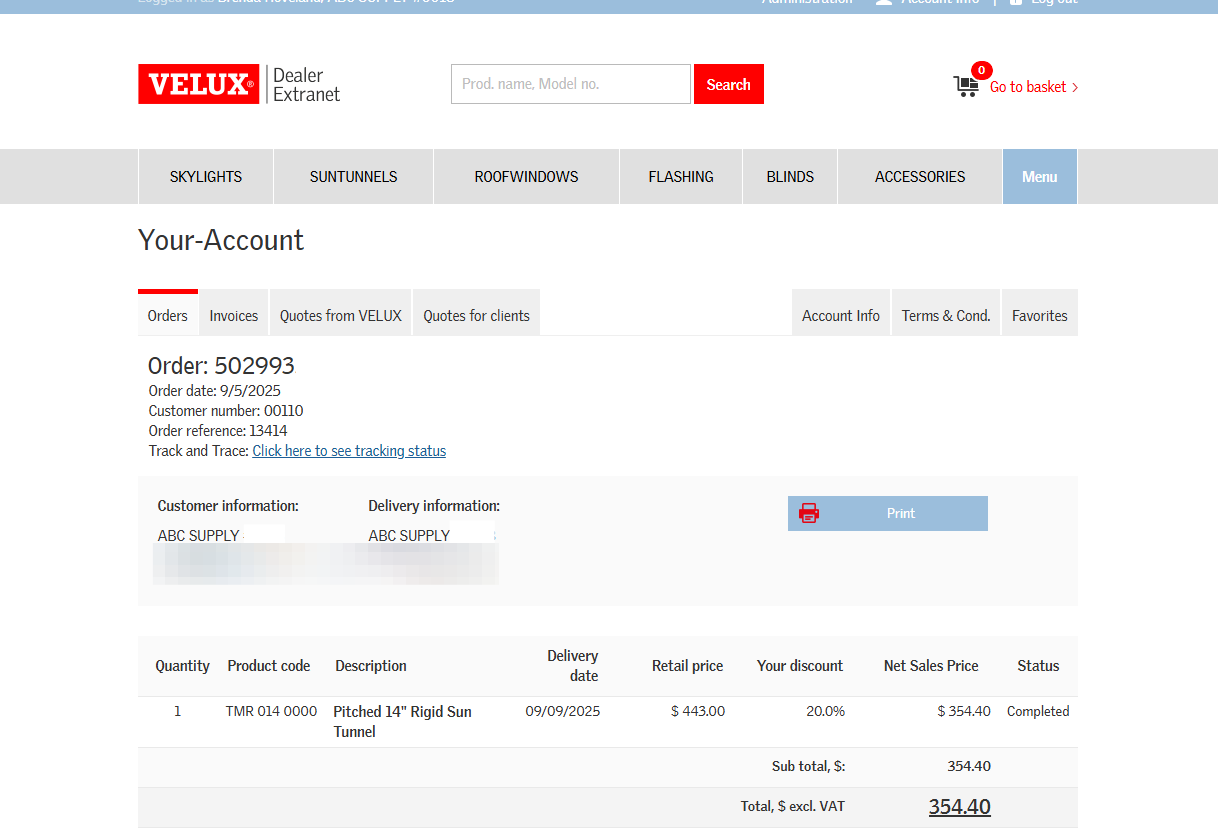1218x834 pixels.
Task: Click Customer number: 00110 text
Action: [226, 411]
